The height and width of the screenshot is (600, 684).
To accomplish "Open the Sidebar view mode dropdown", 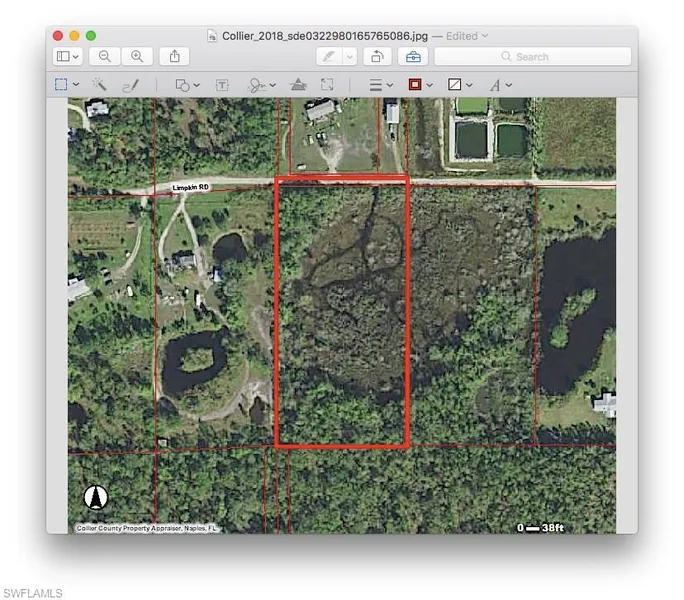I will pyautogui.click(x=68, y=57).
